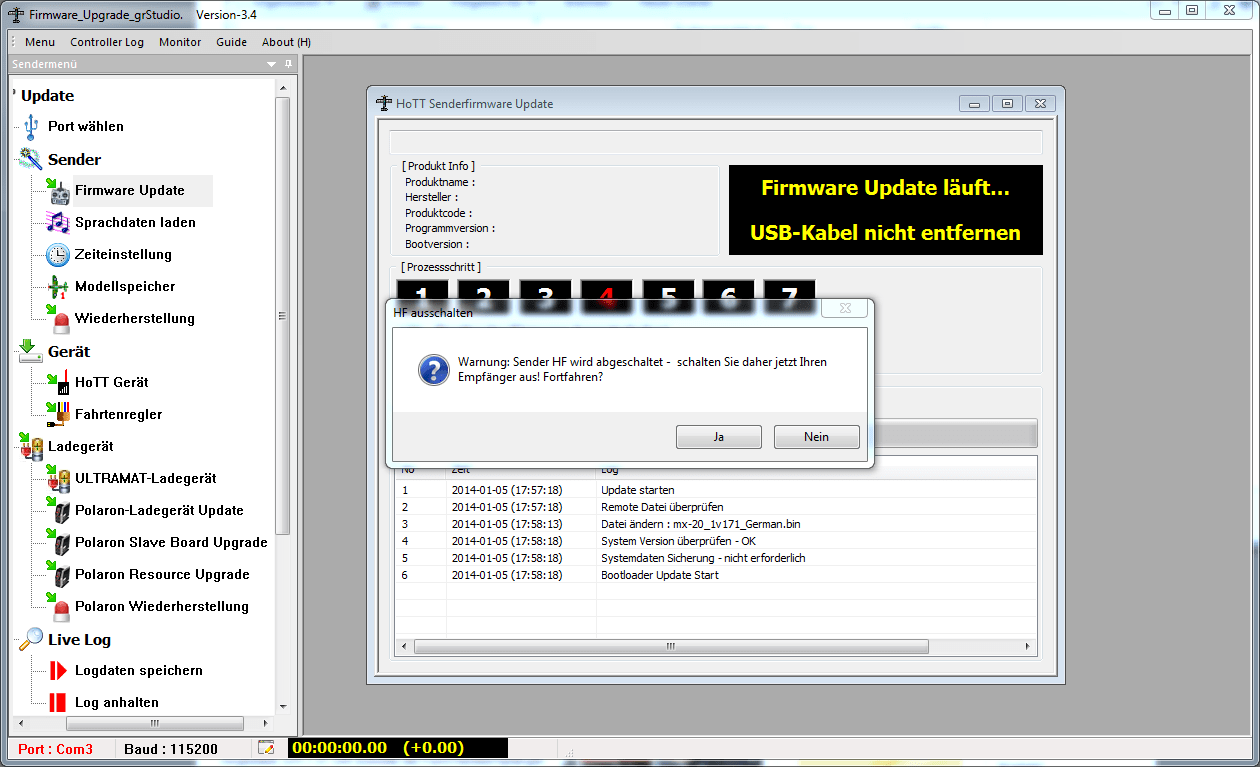
Task: Click "Baud : 115200" in the status bar
Action: (171, 749)
